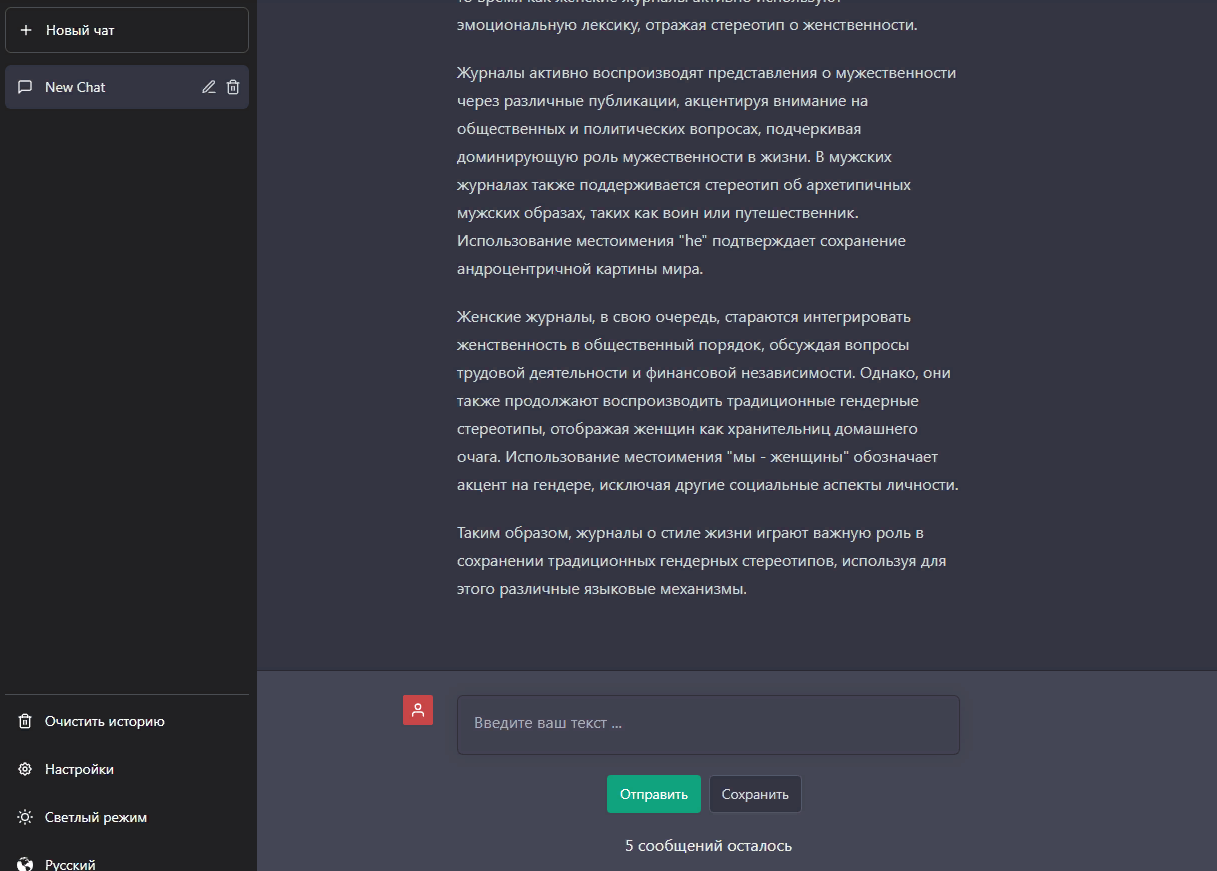Toggle Светлый режим theme
This screenshot has height=871, width=1217.
(95, 817)
